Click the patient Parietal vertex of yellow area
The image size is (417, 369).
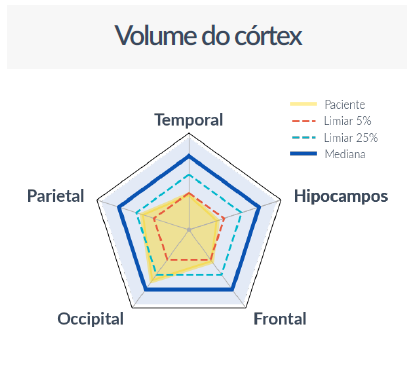click(141, 214)
